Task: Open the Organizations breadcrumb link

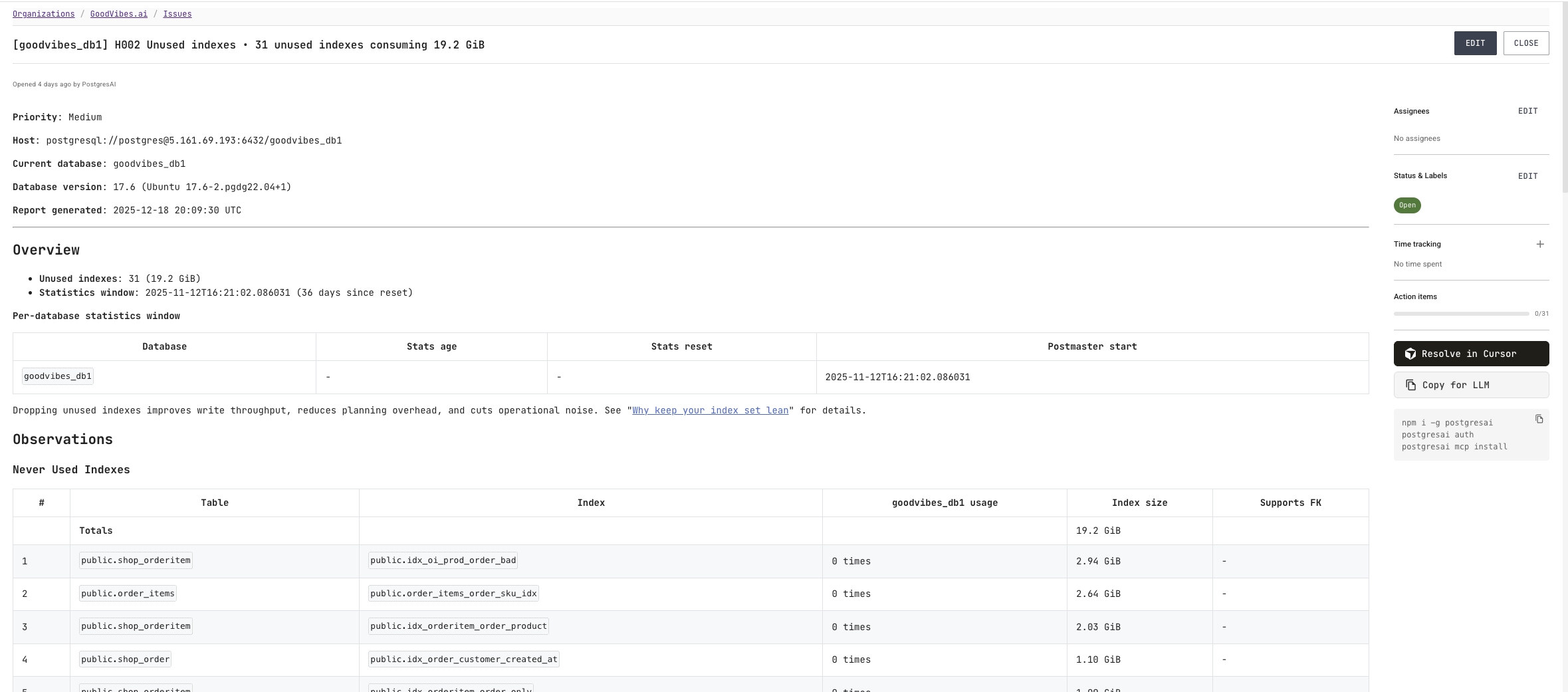Action: pos(43,13)
